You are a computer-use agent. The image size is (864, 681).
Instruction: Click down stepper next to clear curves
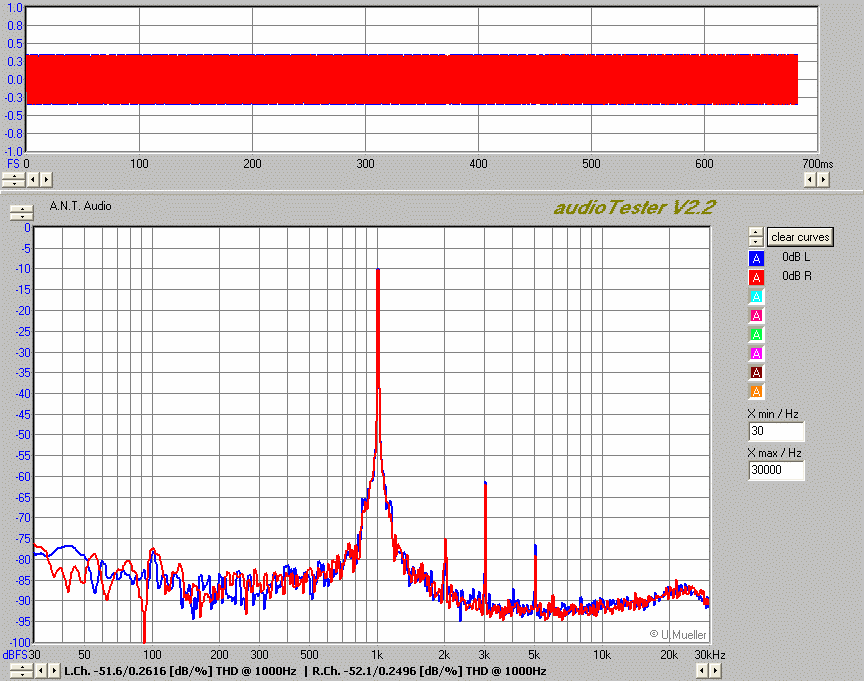[x=756, y=241]
